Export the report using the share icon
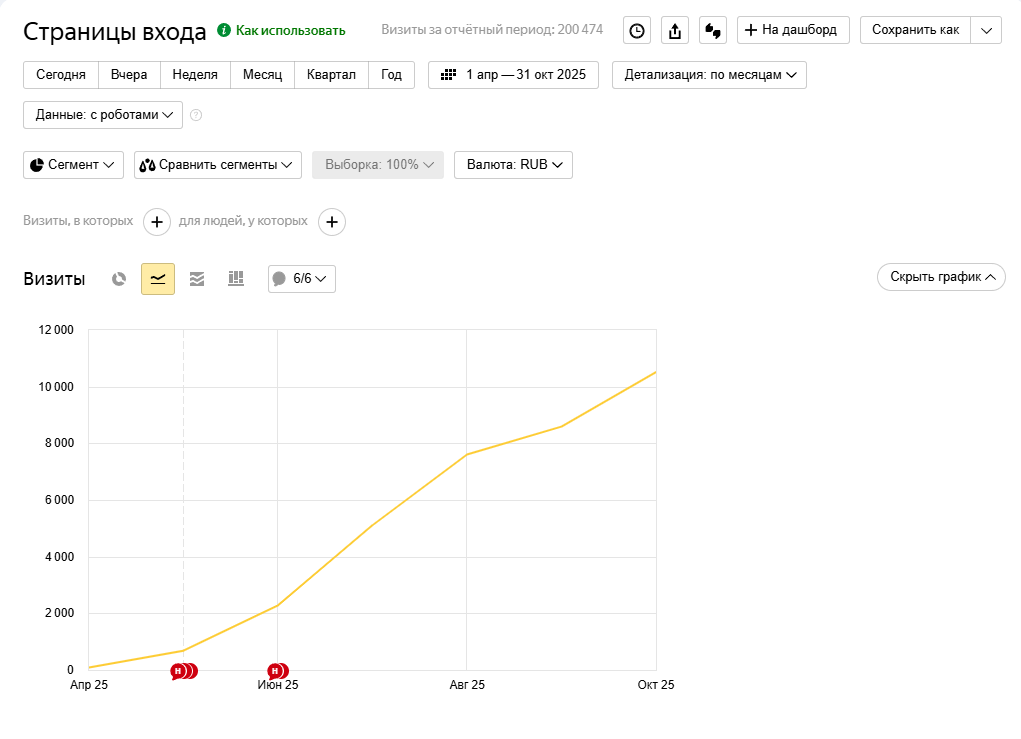This screenshot has height=739, width=1021. click(674, 30)
